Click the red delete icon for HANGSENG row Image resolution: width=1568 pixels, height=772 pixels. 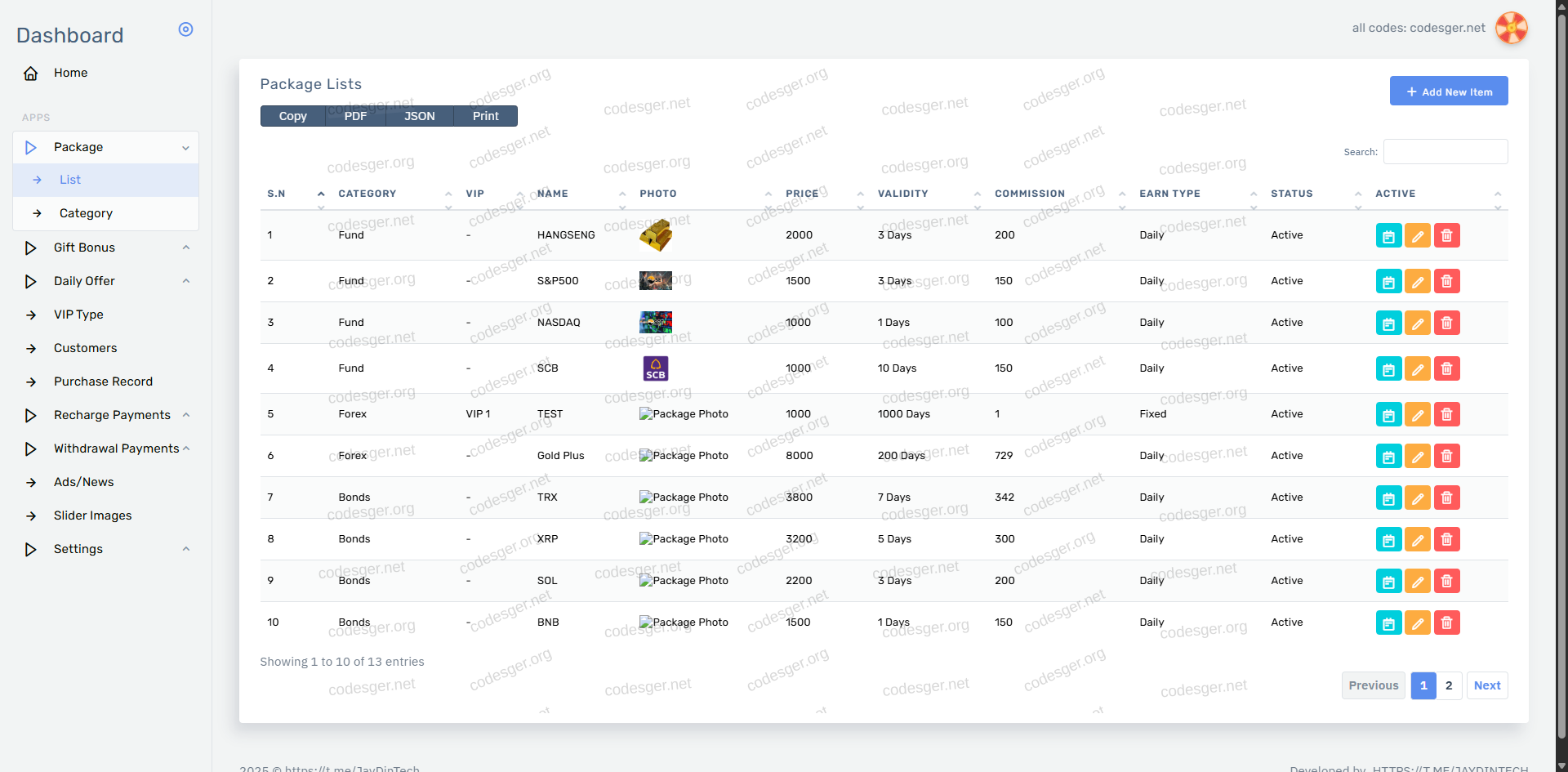pos(1446,236)
